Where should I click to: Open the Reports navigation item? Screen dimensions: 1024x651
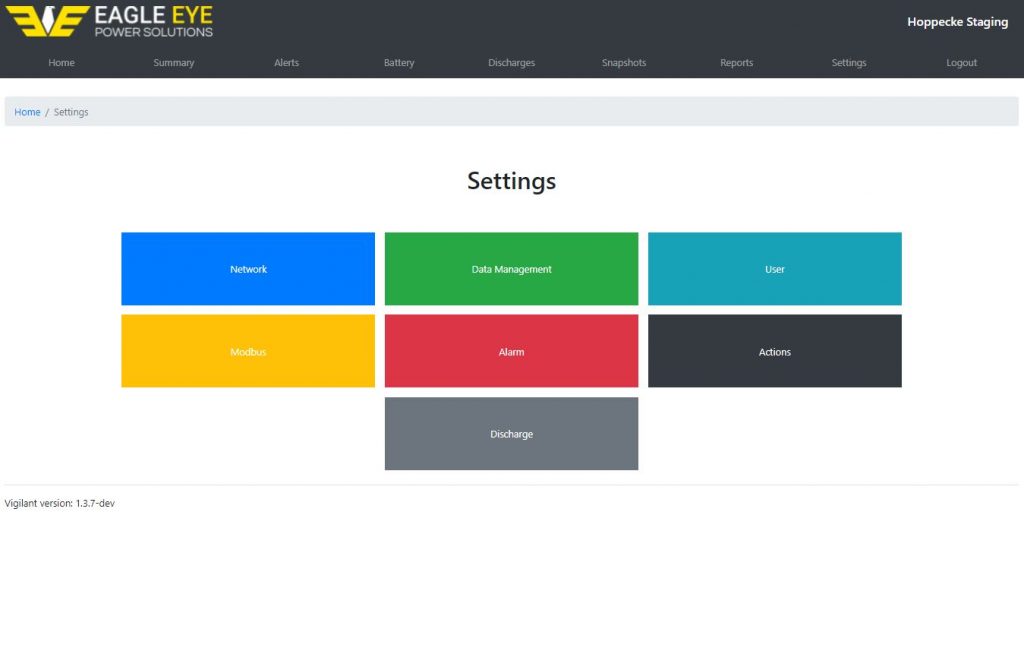(737, 63)
